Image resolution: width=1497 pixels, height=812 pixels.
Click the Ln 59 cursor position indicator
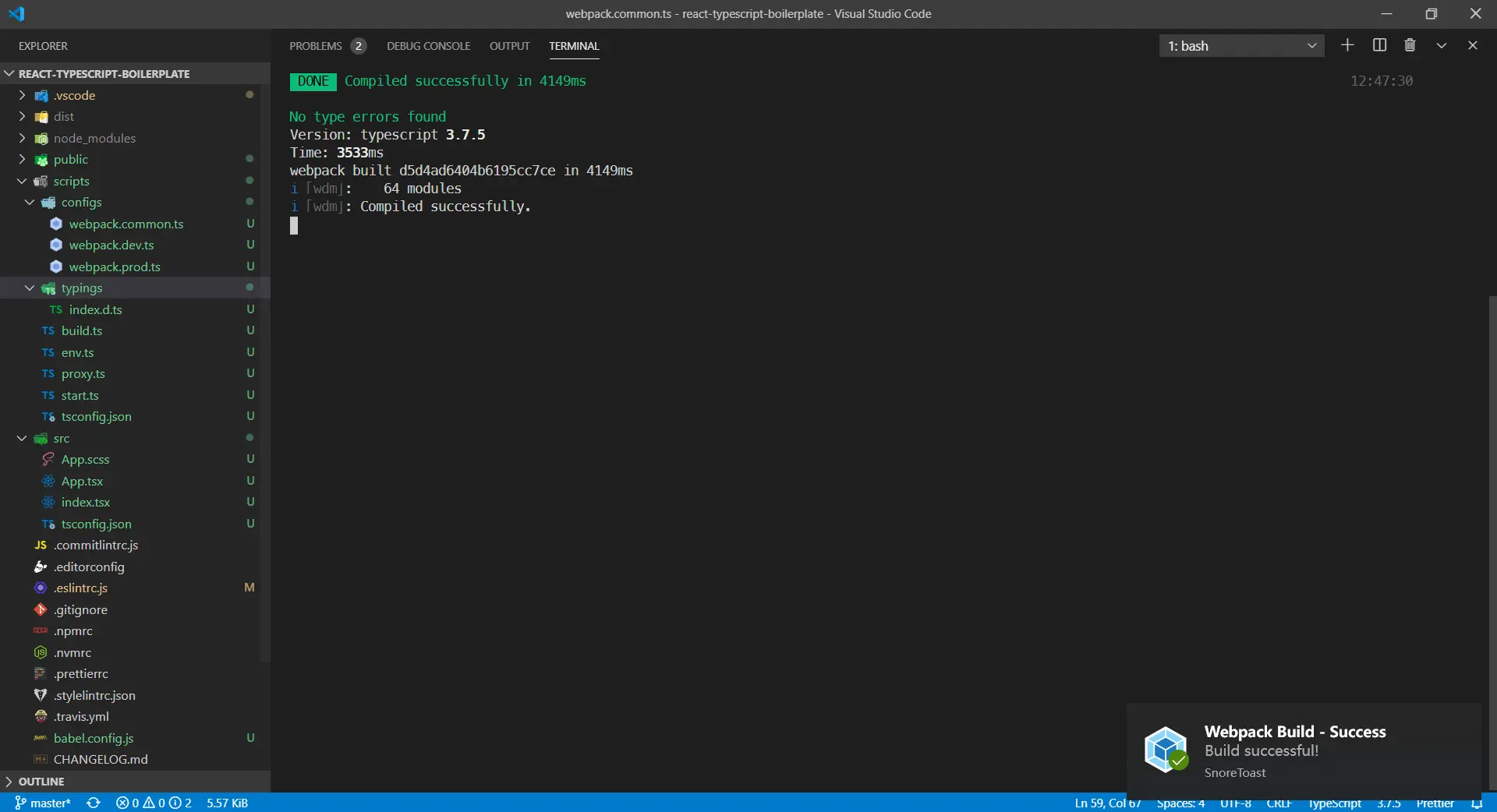point(1107,803)
